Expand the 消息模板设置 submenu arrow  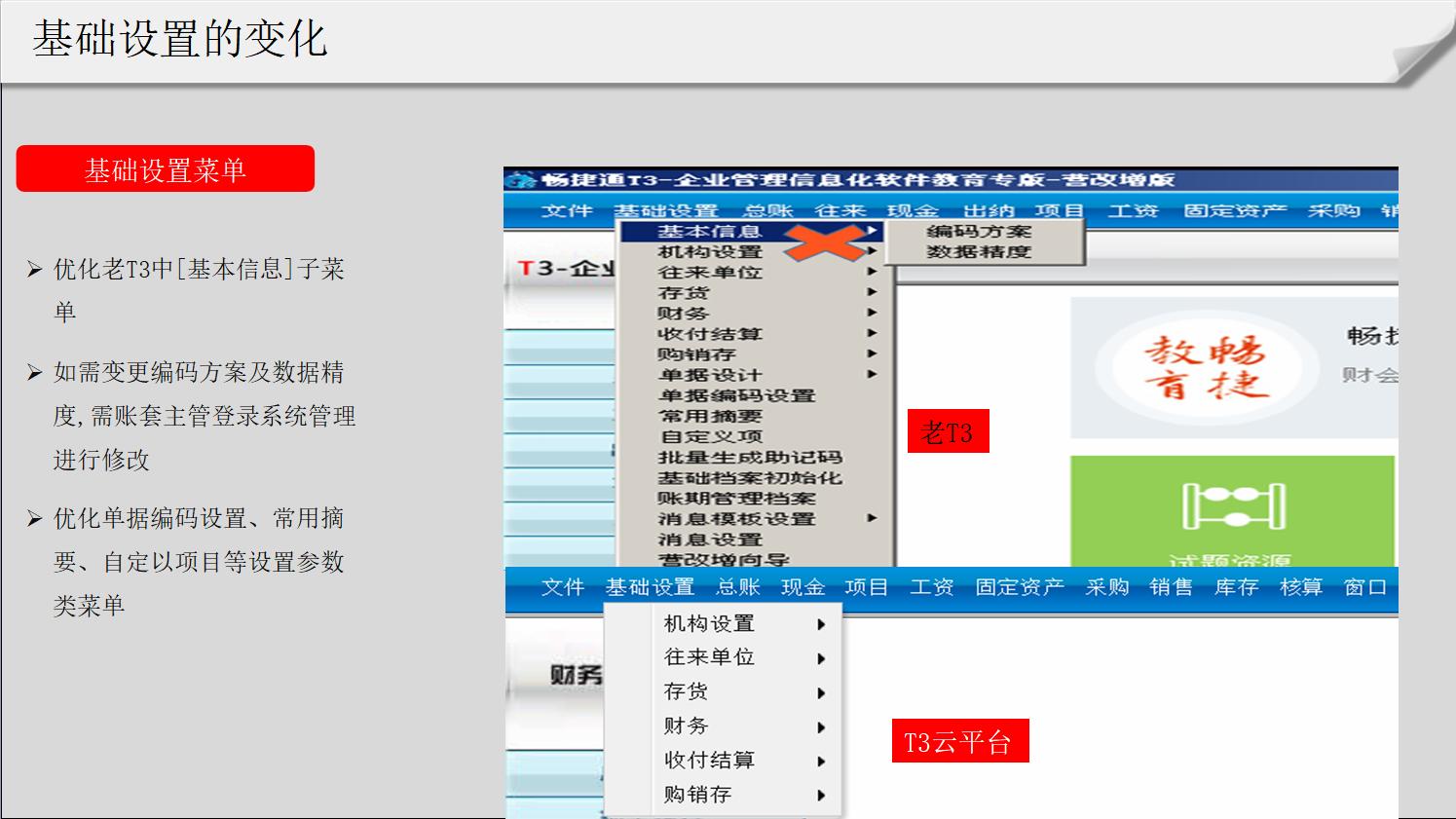coord(872,518)
